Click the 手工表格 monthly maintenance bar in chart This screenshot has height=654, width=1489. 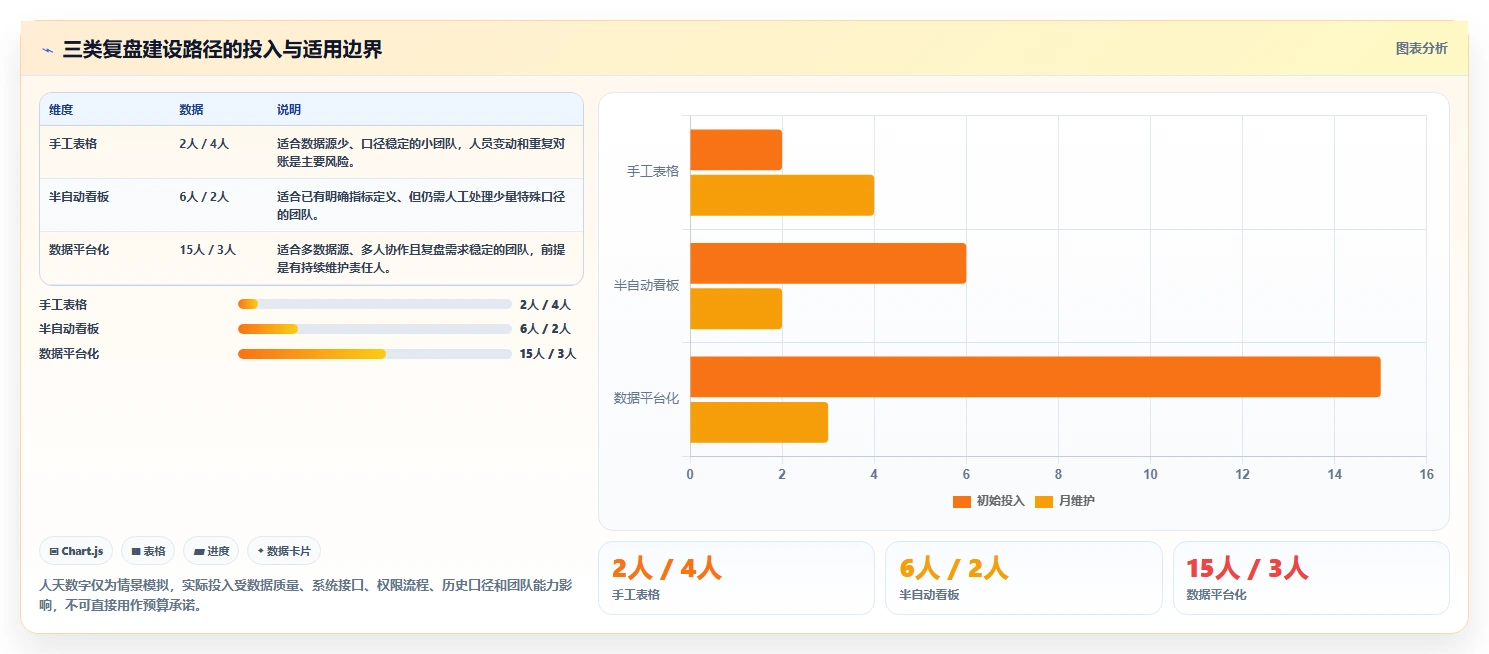(782, 195)
